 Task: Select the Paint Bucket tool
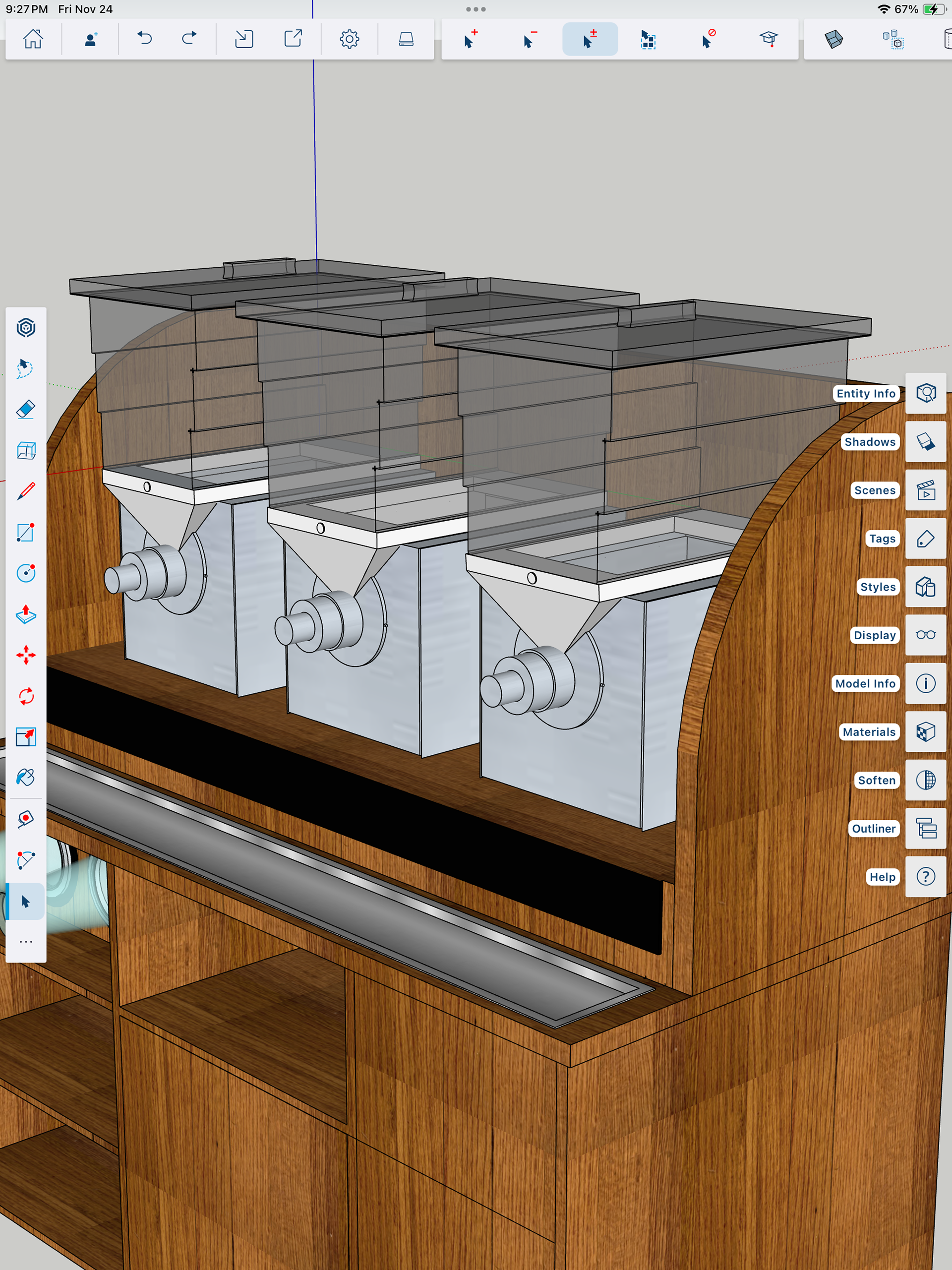tap(26, 778)
